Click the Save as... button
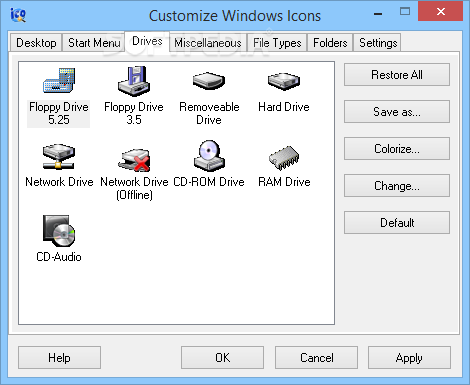The image size is (470, 385). point(397,112)
